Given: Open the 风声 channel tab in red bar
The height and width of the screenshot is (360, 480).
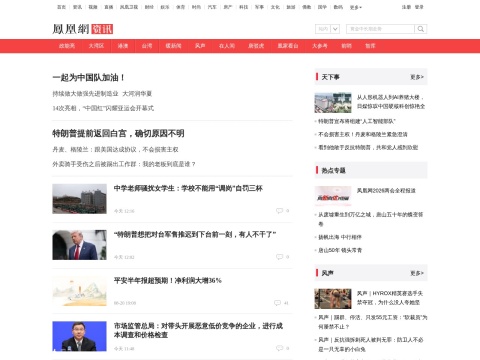Looking at the screenshot, I should point(200,46).
